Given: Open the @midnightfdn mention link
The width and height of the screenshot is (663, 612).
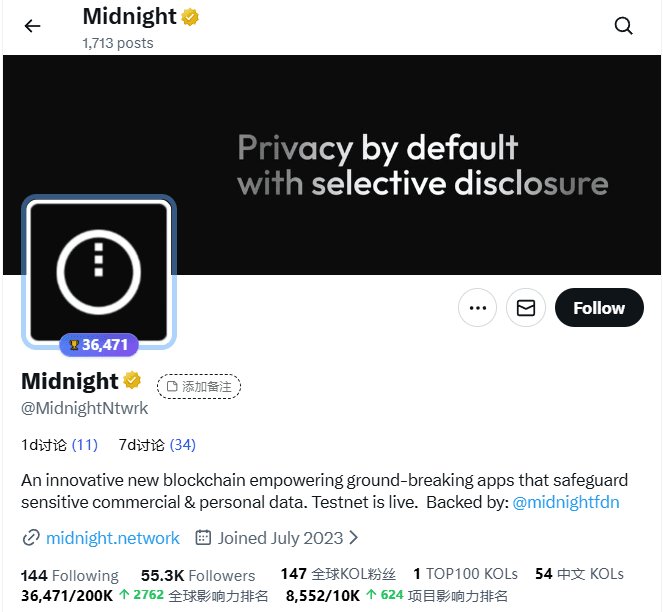Looking at the screenshot, I should tap(568, 503).
